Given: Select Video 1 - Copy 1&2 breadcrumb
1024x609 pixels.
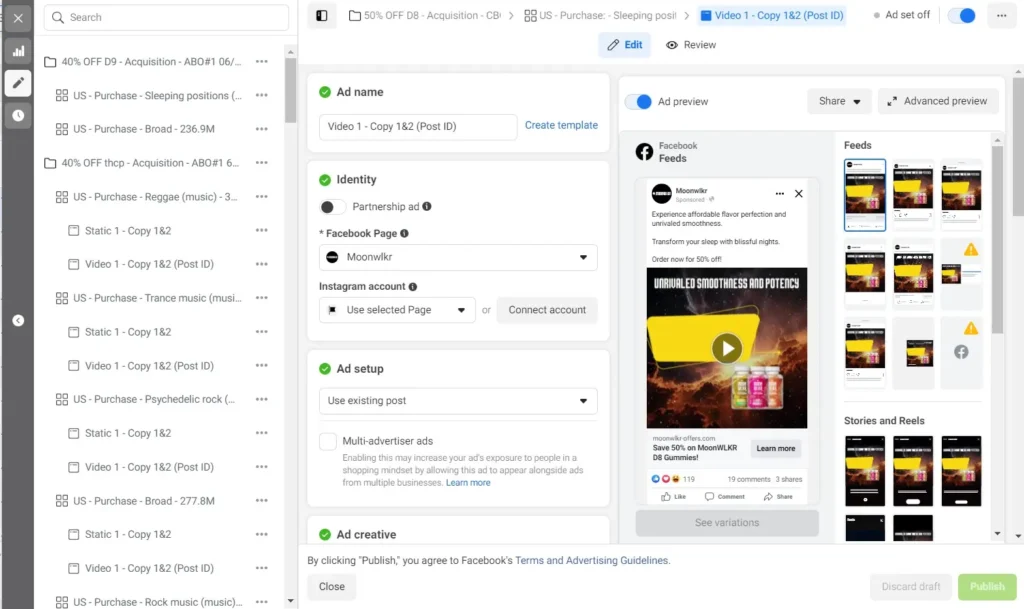Looking at the screenshot, I should point(772,16).
